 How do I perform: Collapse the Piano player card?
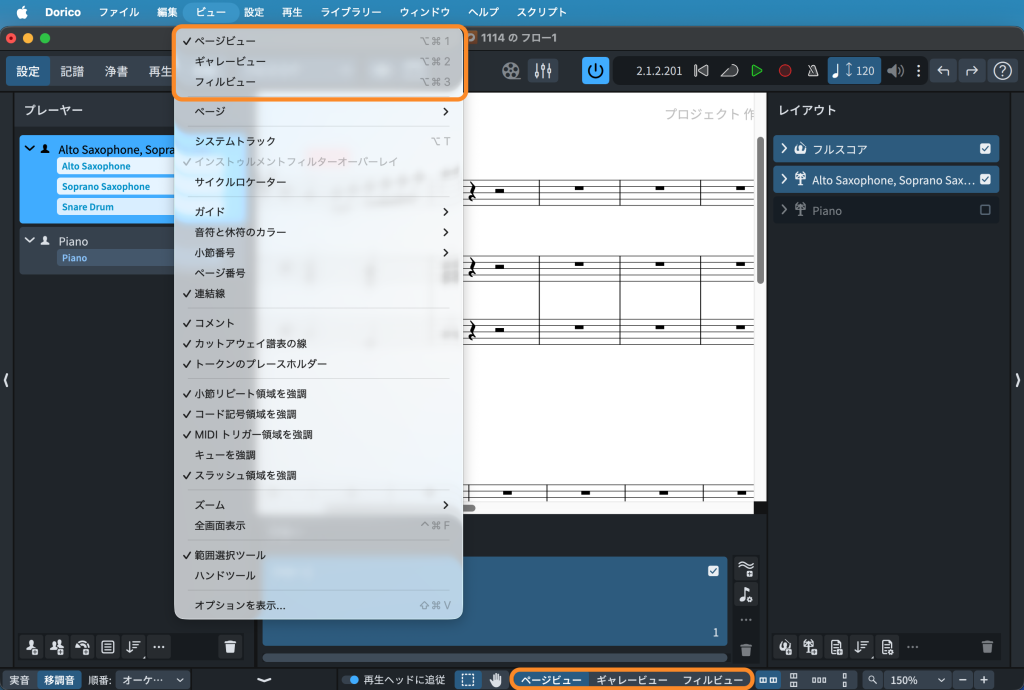pyautogui.click(x=30, y=241)
